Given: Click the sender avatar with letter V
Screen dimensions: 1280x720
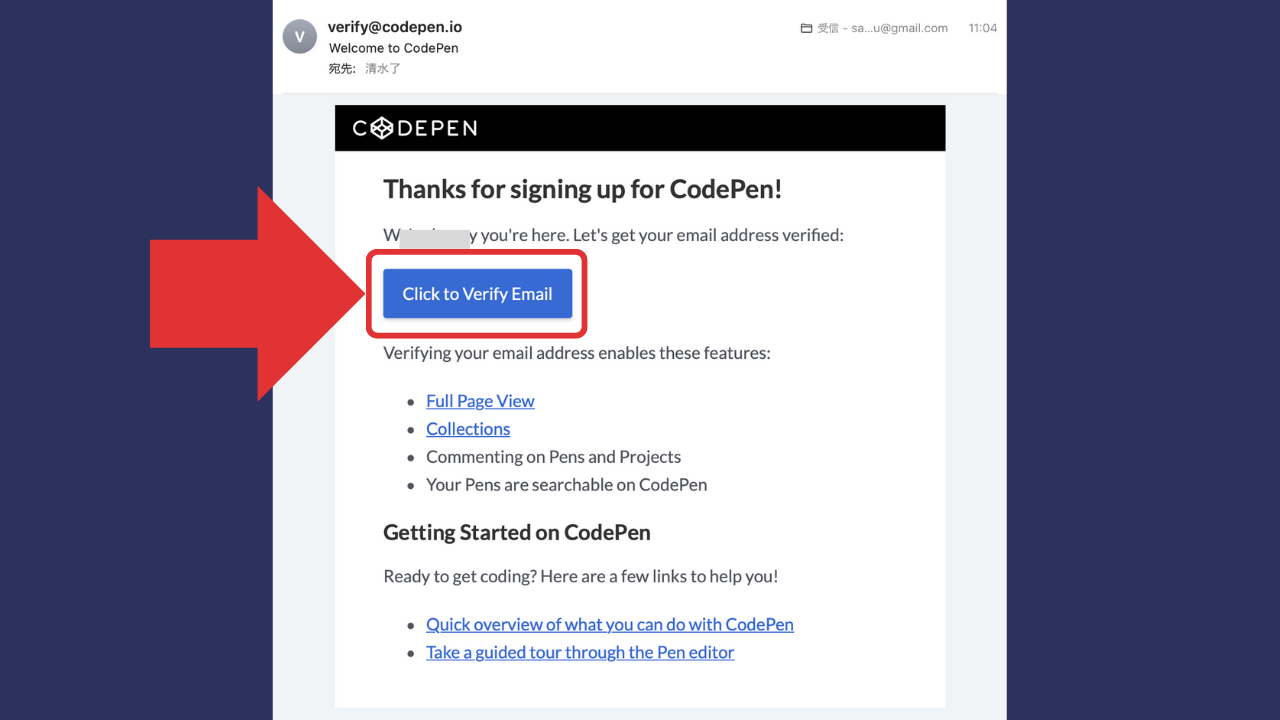Looking at the screenshot, I should [x=300, y=37].
